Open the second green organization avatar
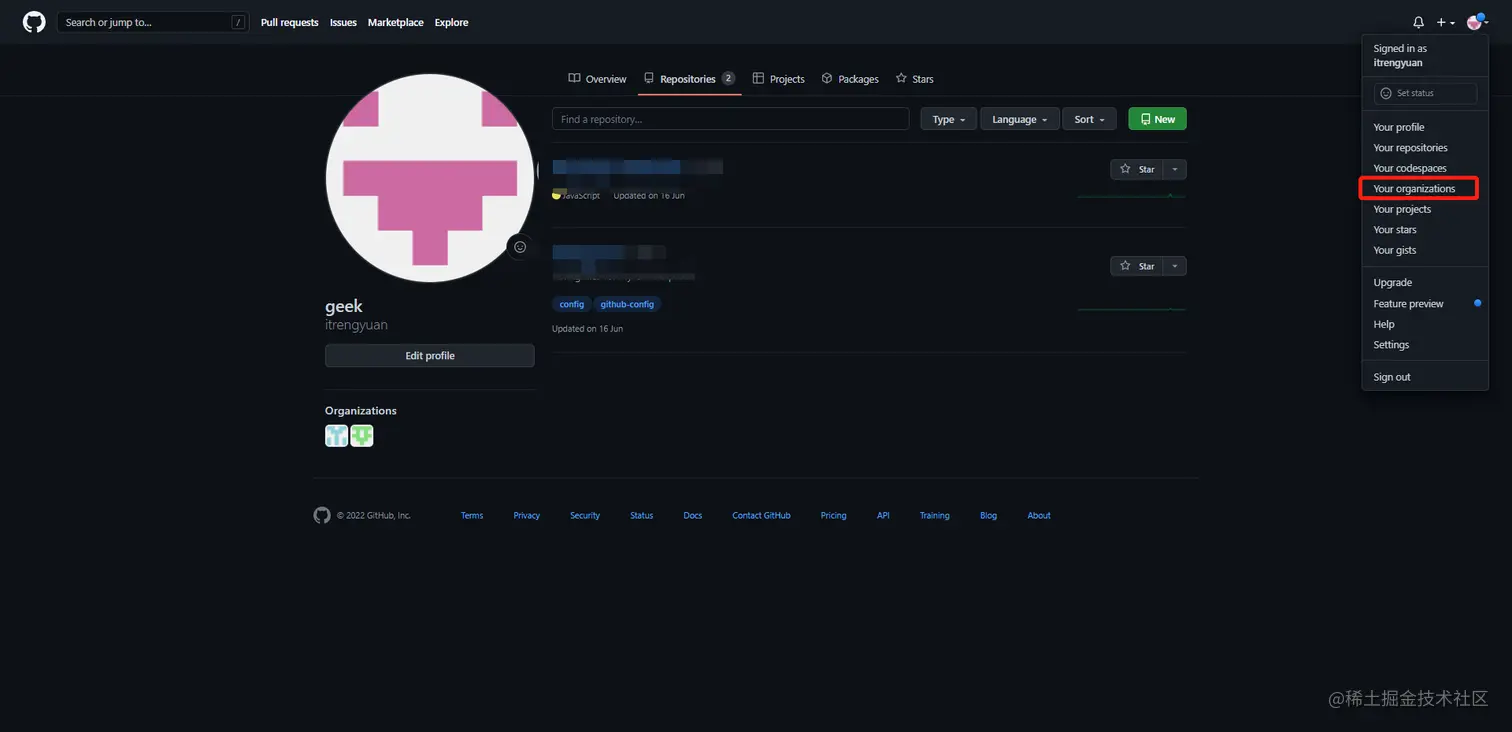Screen dimensions: 1512x732 pos(362,436)
